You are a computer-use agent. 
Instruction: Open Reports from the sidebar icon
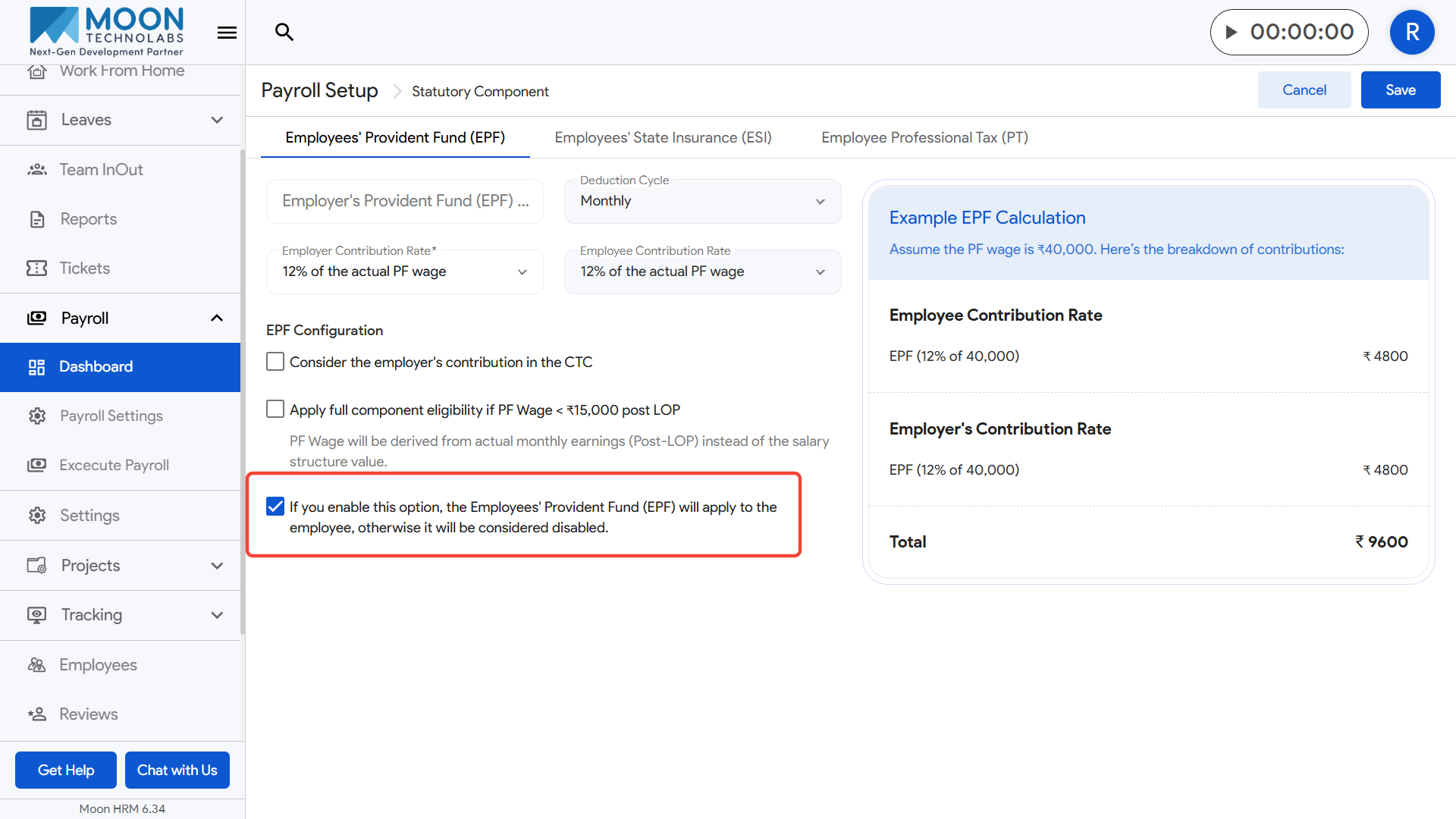coord(36,219)
